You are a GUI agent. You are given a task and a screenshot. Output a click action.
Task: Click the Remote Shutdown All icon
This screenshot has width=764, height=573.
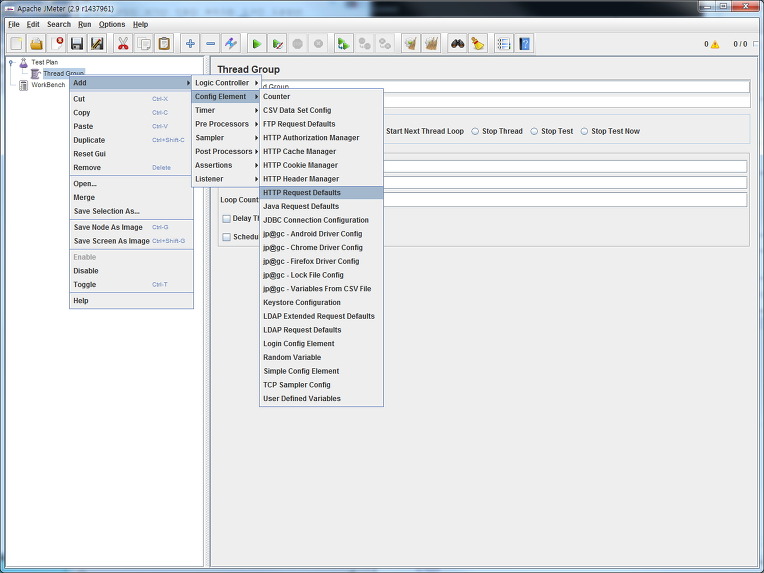coord(385,44)
